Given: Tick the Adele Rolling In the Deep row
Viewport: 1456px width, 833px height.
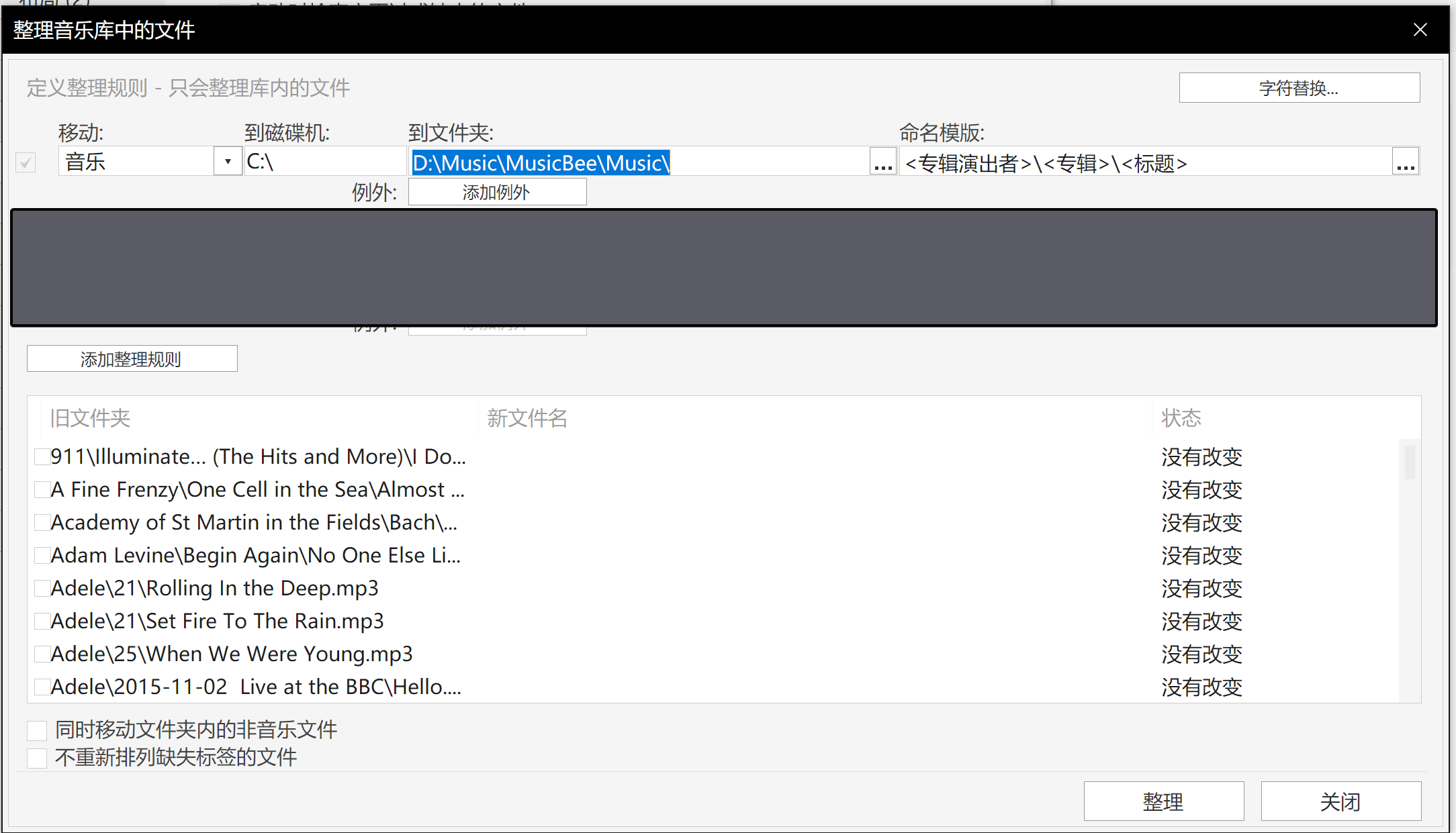Looking at the screenshot, I should (x=42, y=589).
